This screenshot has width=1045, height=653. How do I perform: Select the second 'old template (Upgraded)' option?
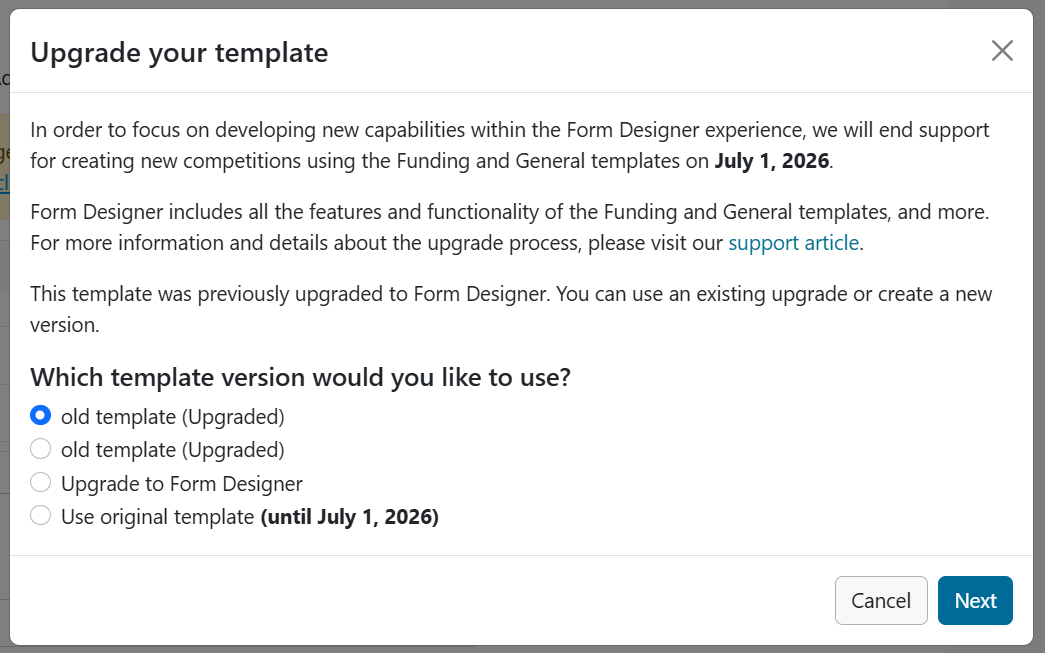(41, 448)
